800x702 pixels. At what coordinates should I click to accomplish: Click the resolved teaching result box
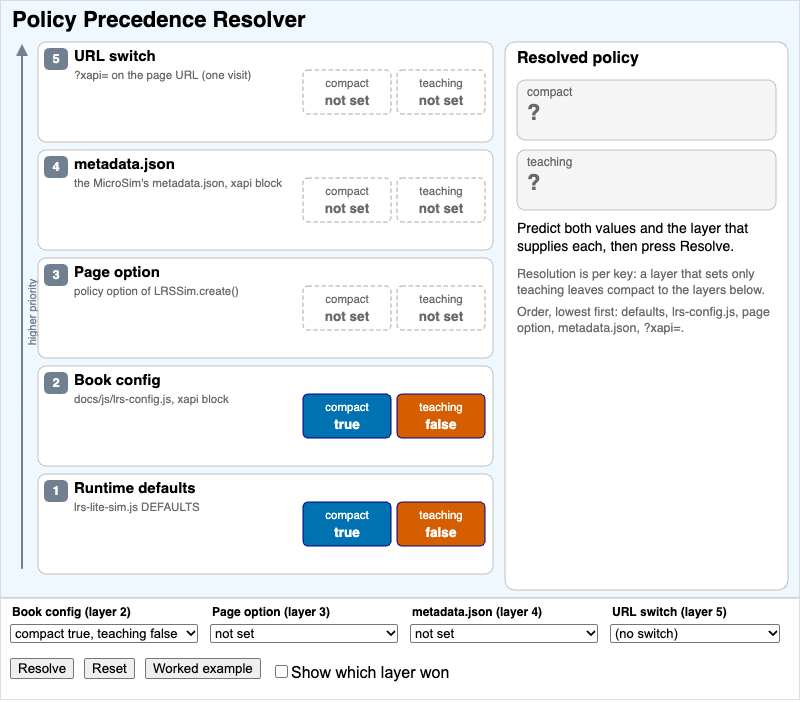[x=646, y=180]
